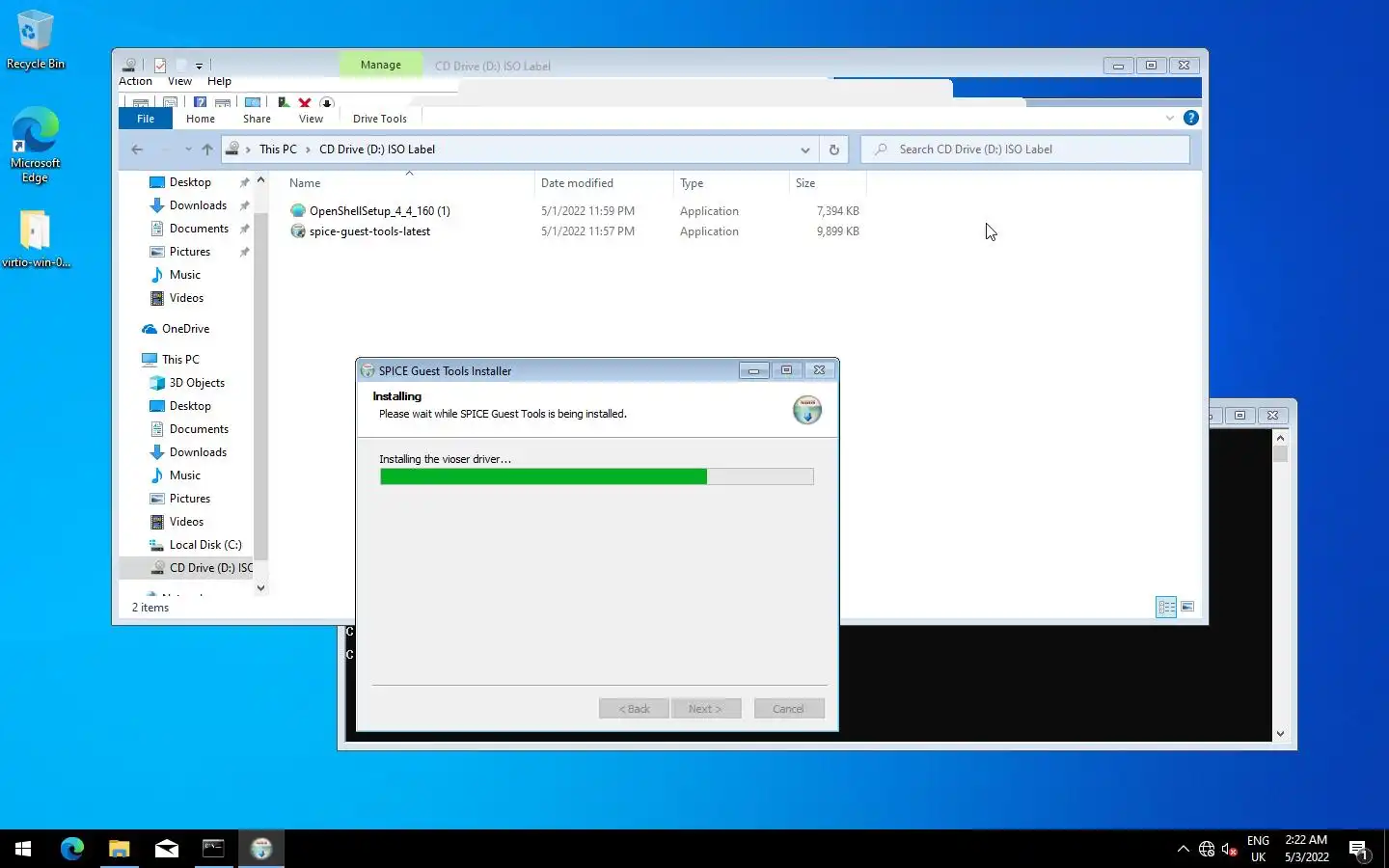
Task: Refresh the CD Drive folder view
Action: click(833, 149)
